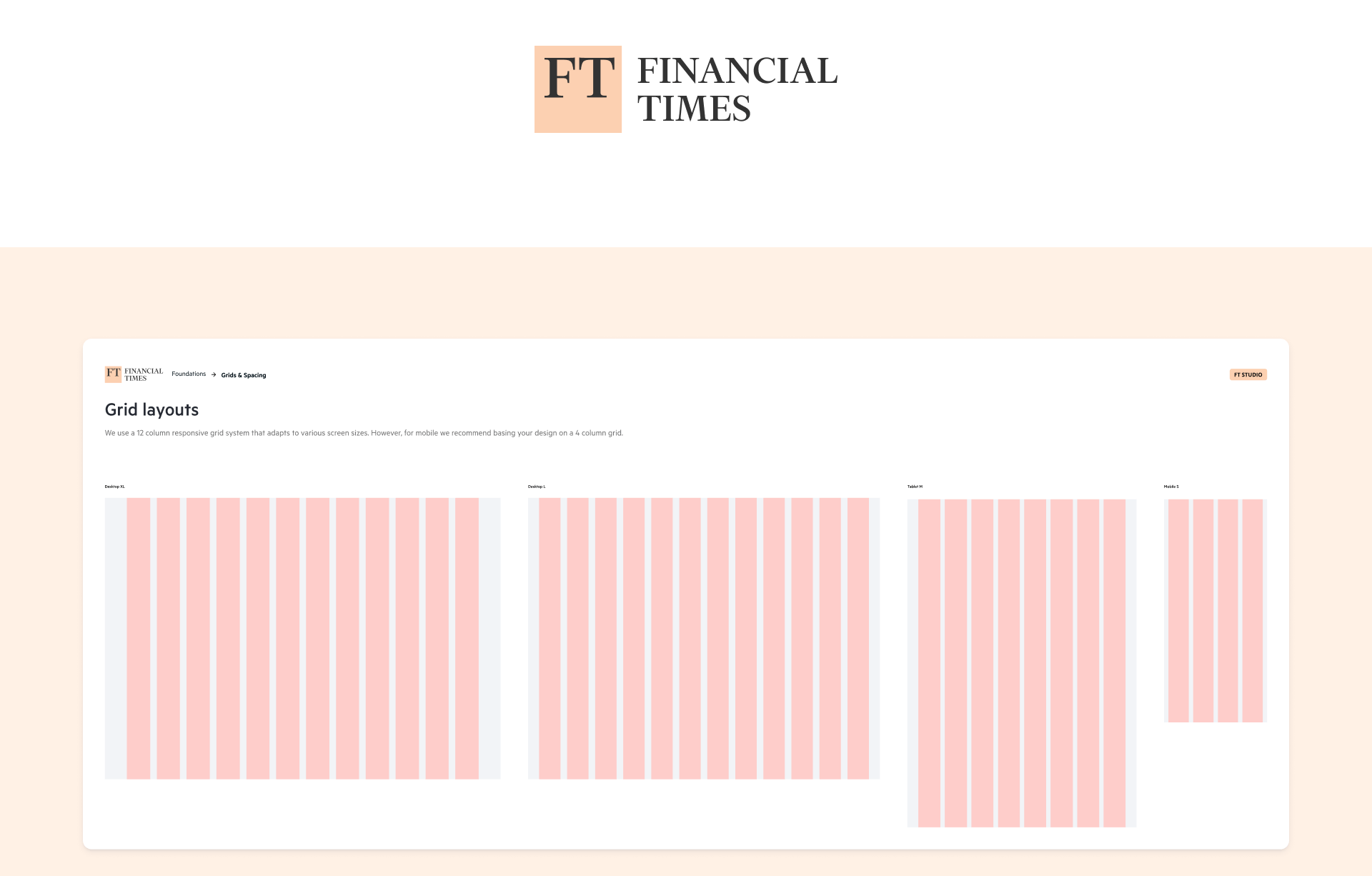Click the Tablet M grid thumbnail

point(1022,663)
